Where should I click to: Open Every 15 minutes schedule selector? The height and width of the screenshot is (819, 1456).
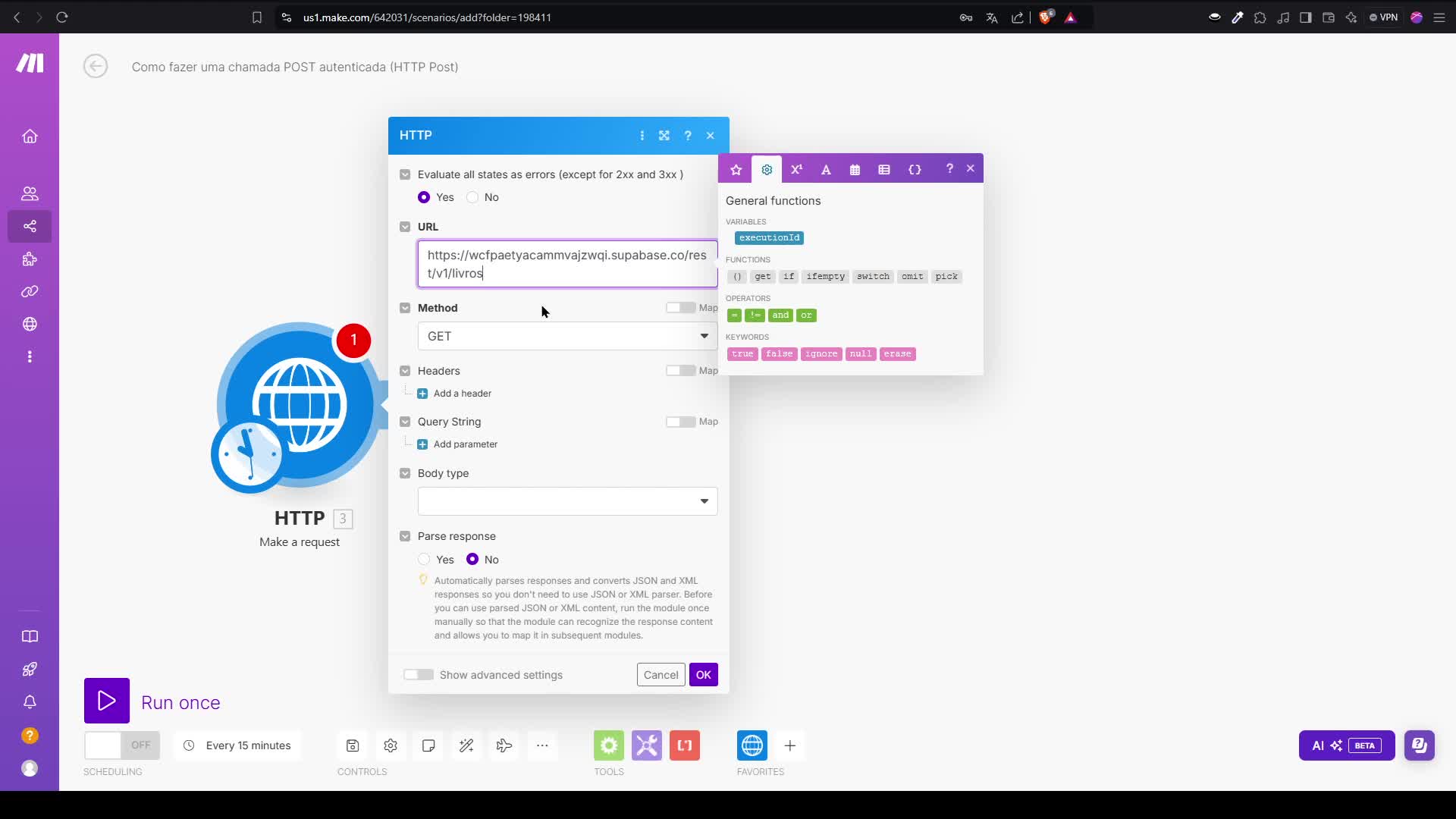(x=239, y=745)
